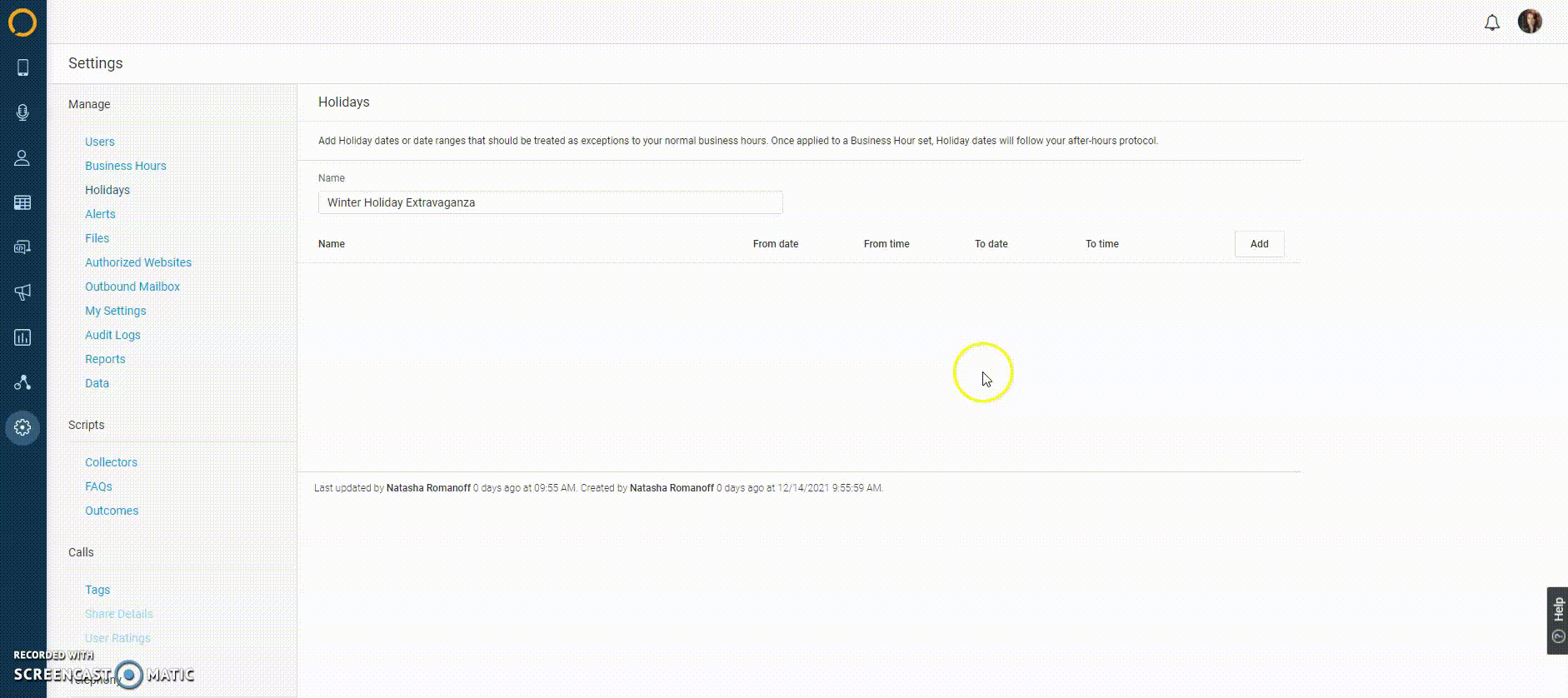This screenshot has width=1568, height=698.
Task: Open the table grid icon in sidebar
Action: click(x=22, y=202)
